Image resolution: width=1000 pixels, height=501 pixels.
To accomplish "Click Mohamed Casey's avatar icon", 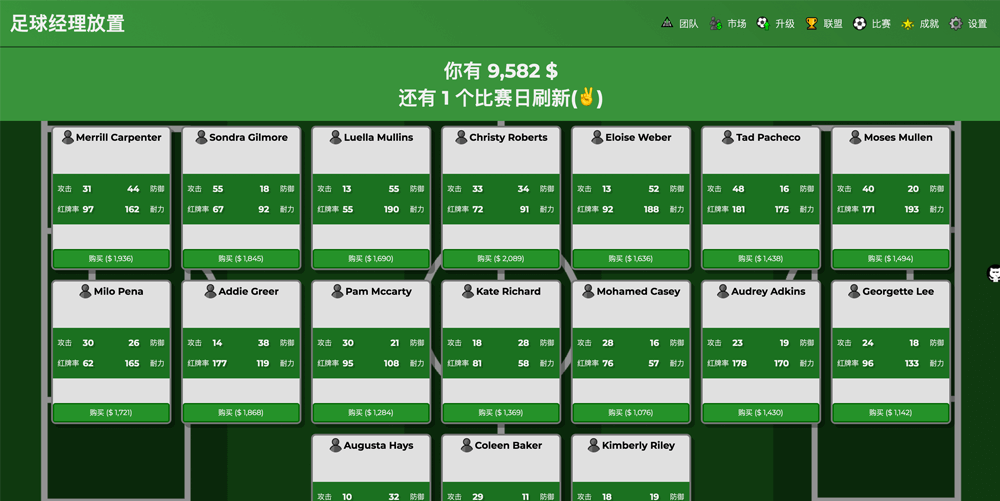I will coord(589,291).
